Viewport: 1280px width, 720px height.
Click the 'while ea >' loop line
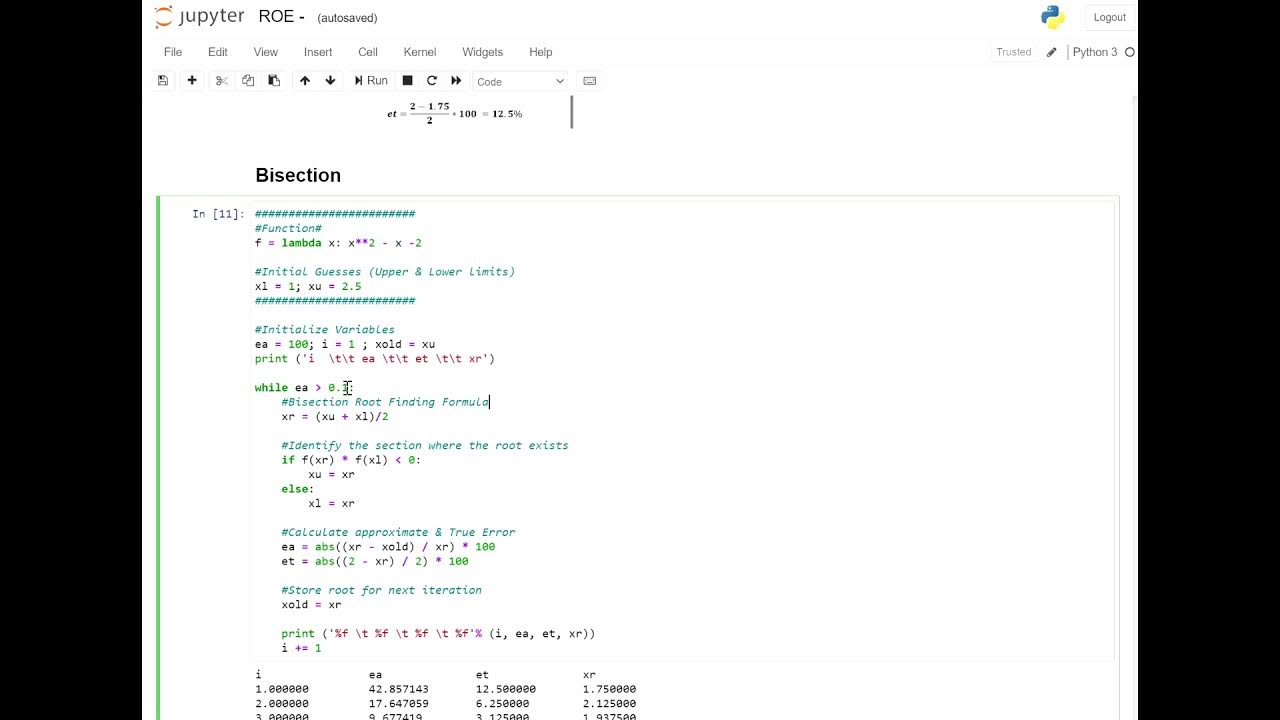(304, 387)
